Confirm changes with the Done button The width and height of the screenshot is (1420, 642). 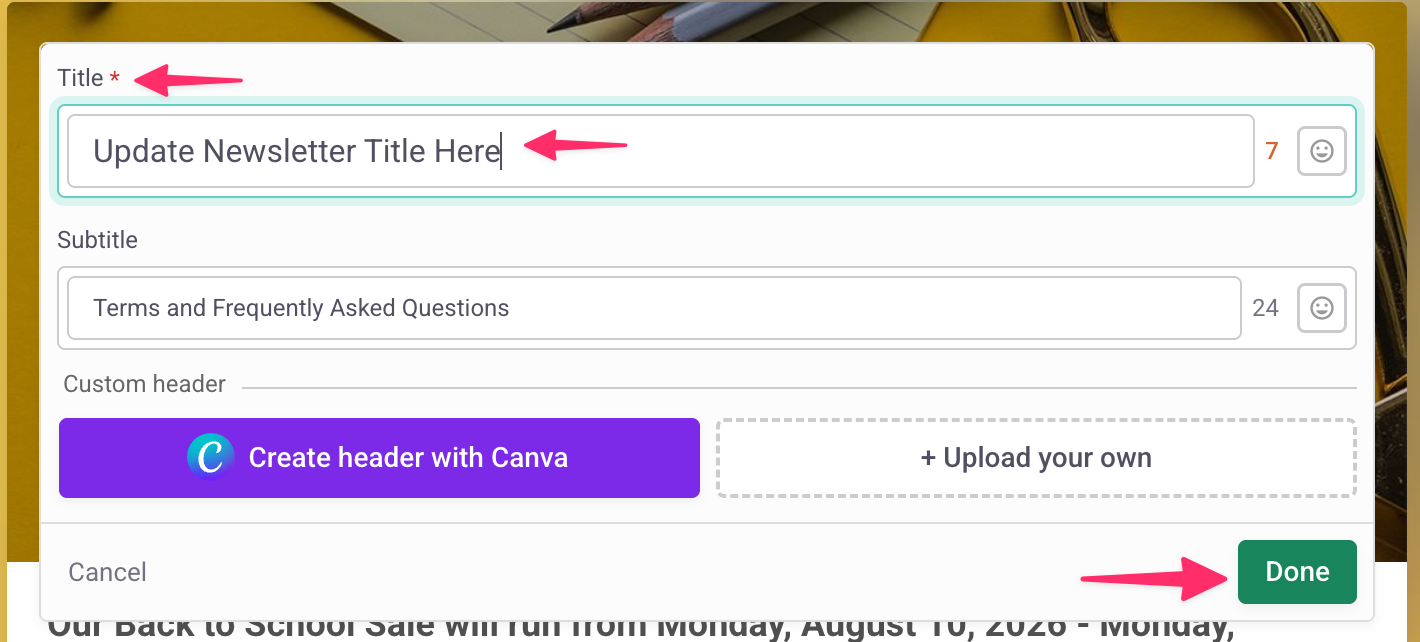tap(1297, 572)
